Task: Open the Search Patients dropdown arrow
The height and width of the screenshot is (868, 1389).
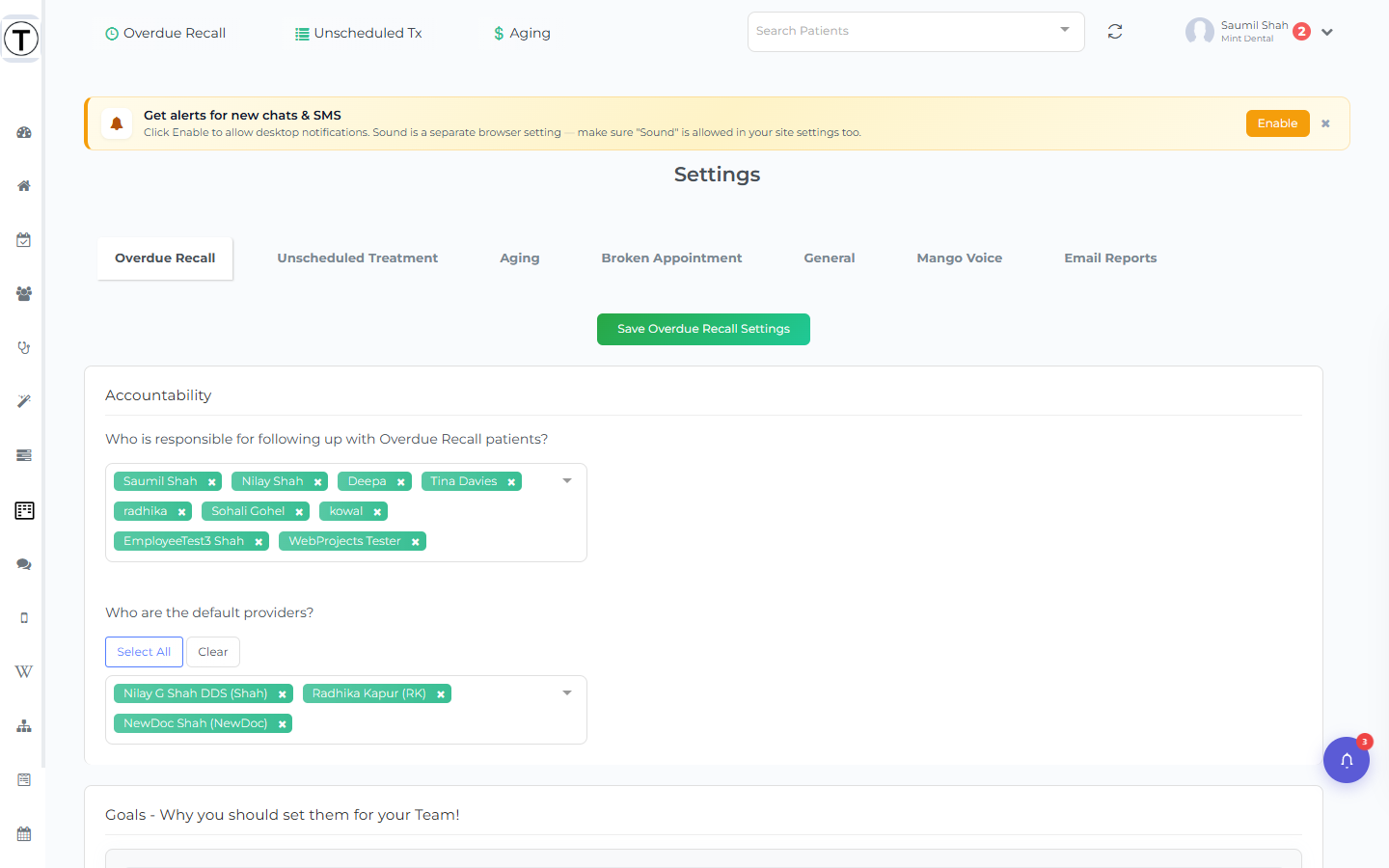Action: (1065, 30)
